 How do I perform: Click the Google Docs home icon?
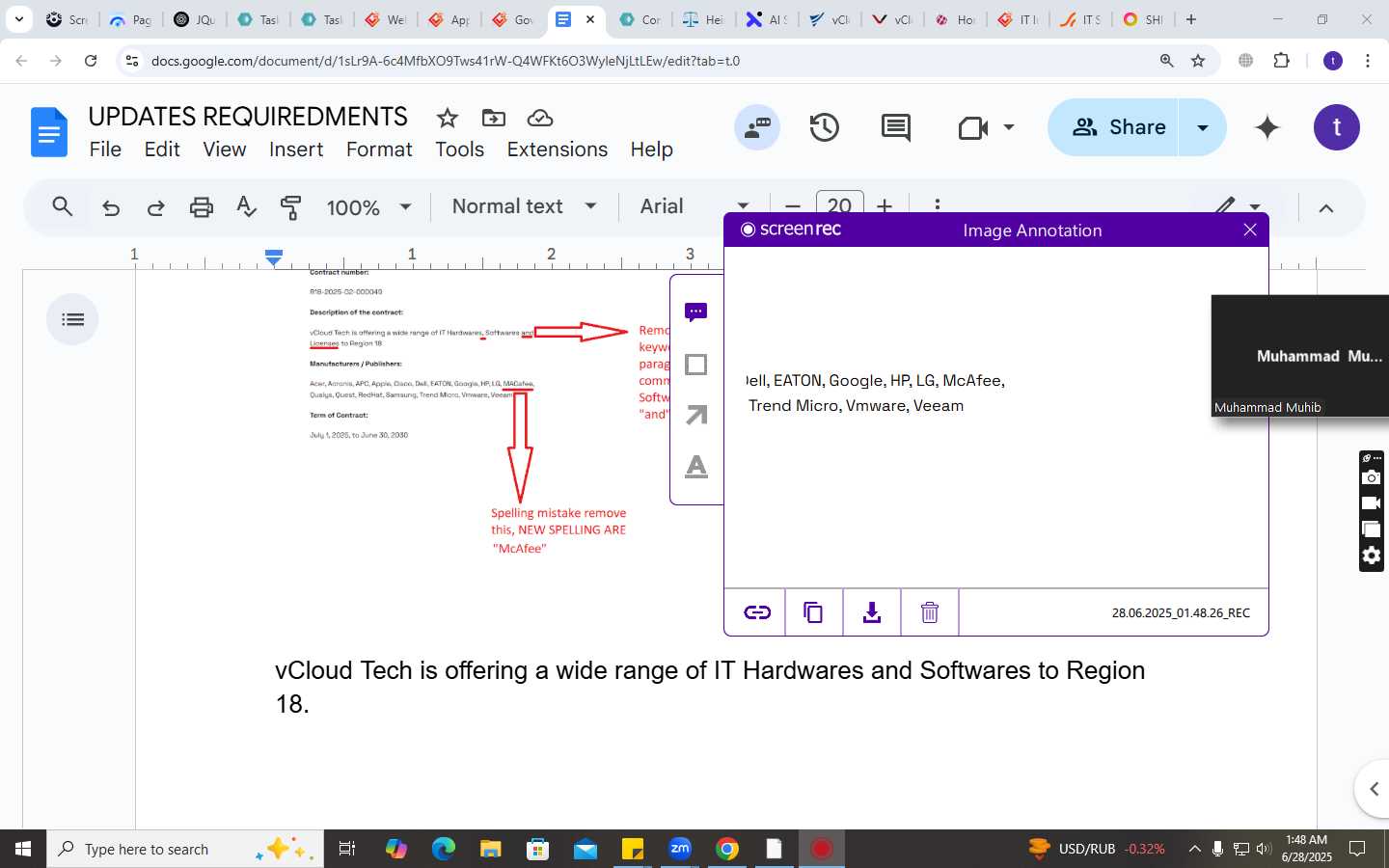click(49, 132)
